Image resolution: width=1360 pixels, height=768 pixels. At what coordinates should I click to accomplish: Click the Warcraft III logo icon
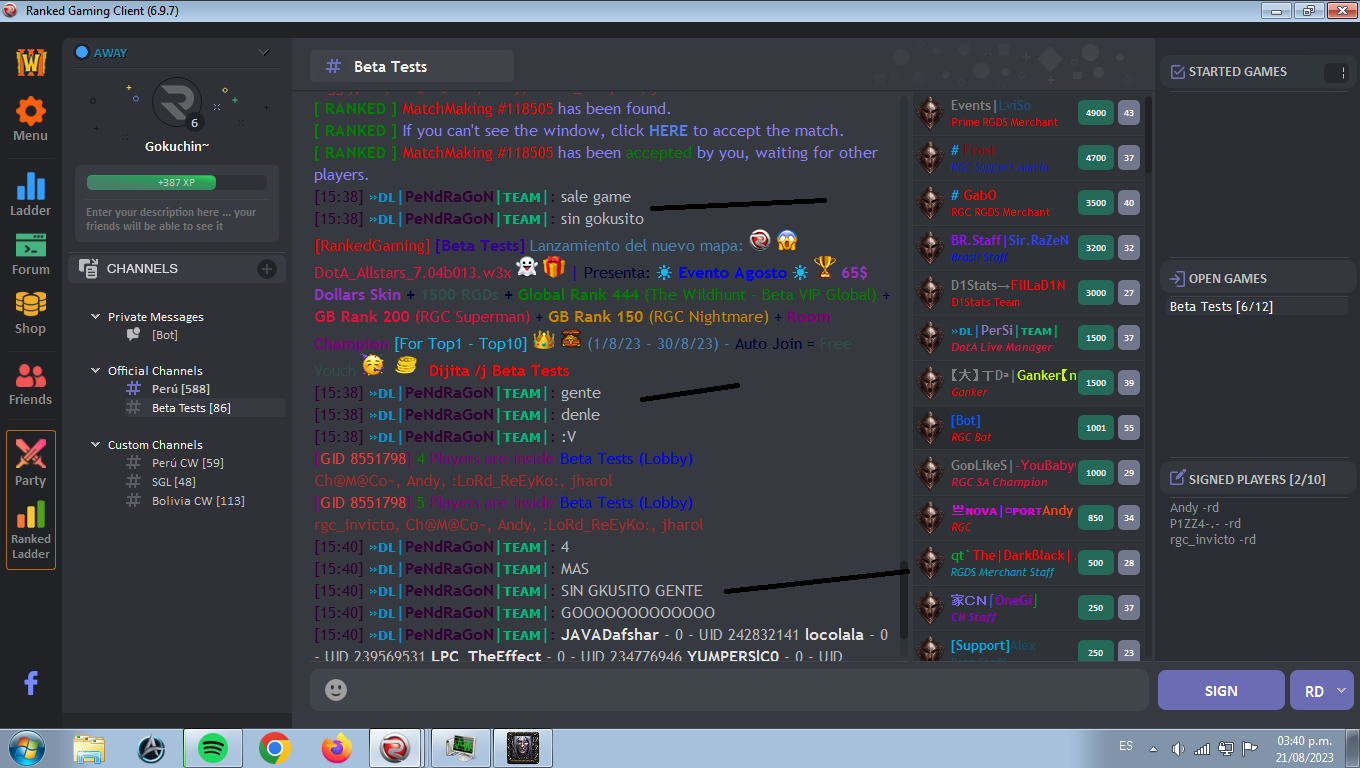tap(30, 62)
